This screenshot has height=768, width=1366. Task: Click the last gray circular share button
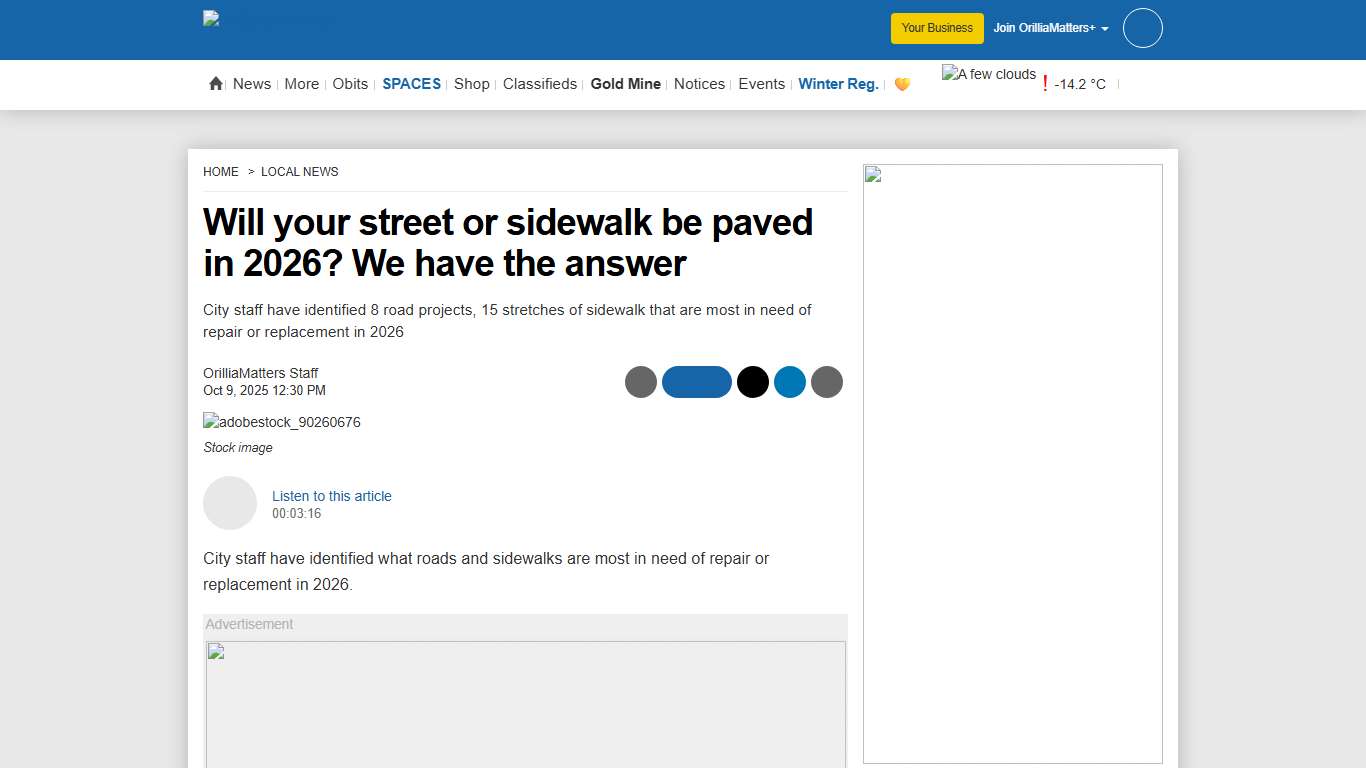827,382
